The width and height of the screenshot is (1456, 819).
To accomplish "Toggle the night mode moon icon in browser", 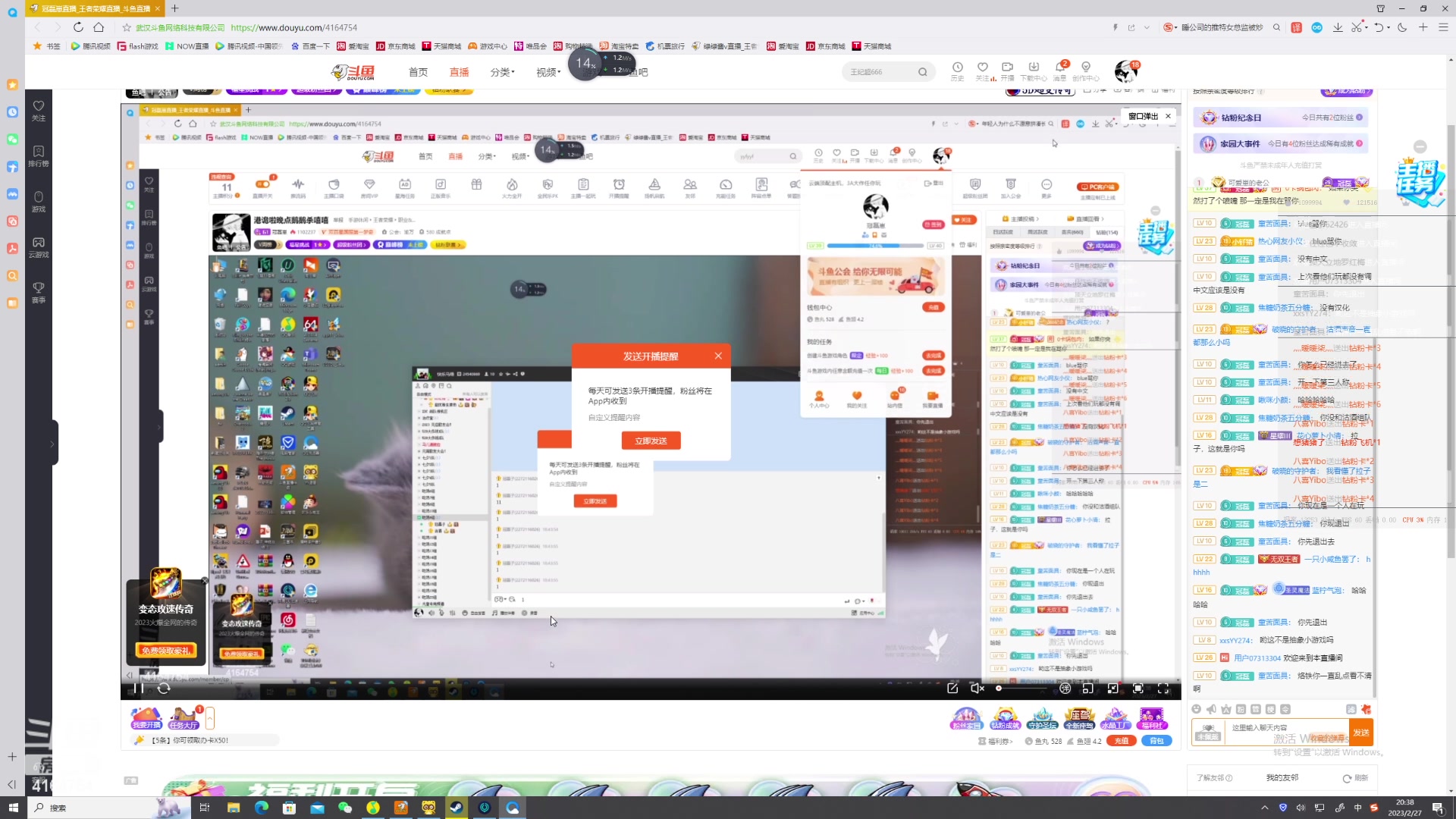I will (x=1402, y=27).
